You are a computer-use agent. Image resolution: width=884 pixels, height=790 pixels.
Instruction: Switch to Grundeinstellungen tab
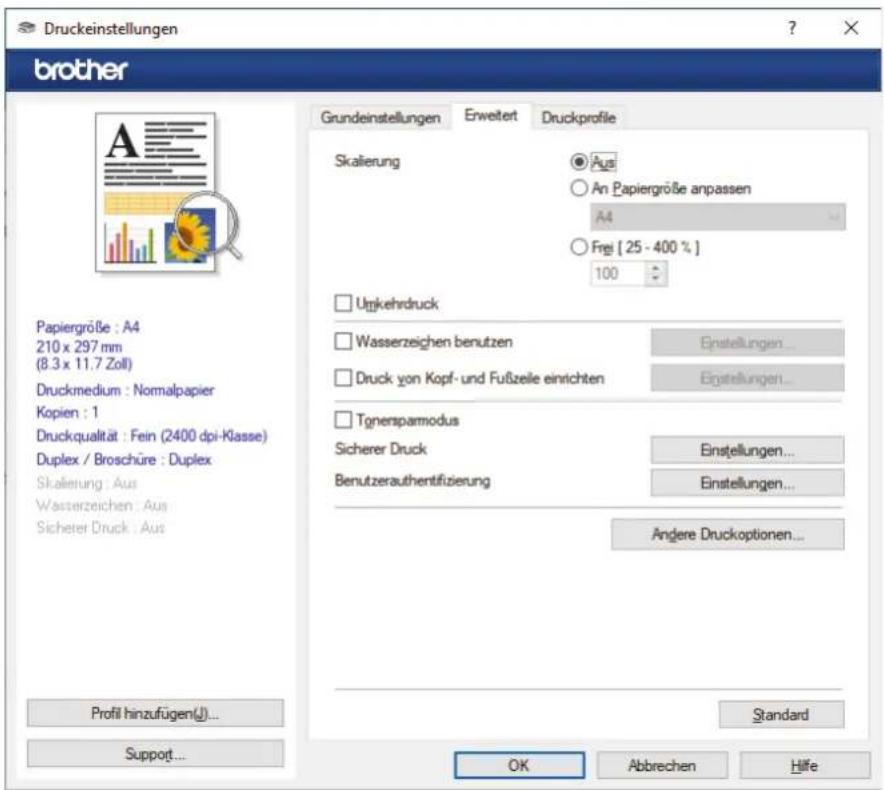380,117
